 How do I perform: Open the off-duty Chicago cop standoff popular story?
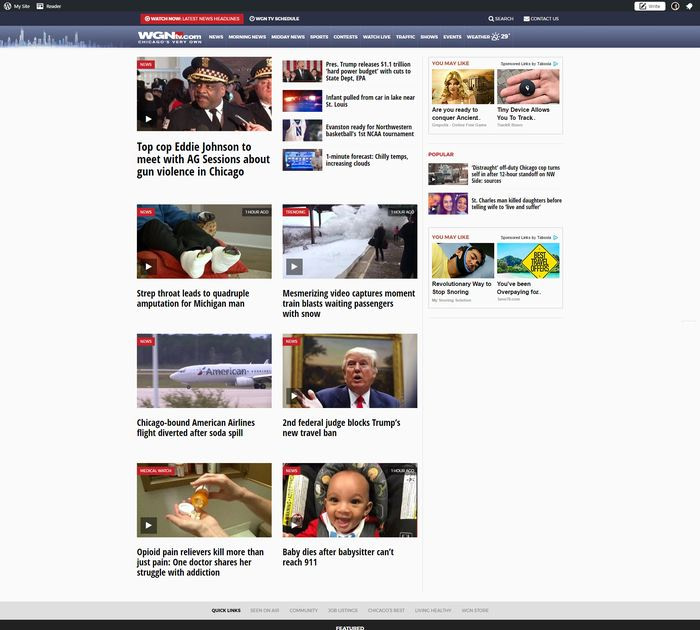[x=516, y=174]
